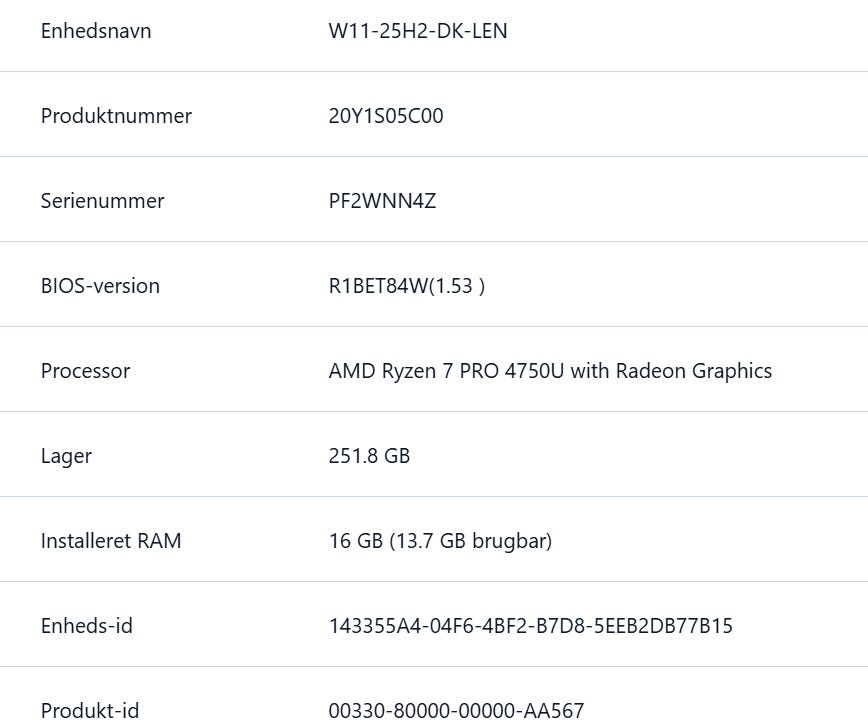The image size is (868, 722).
Task: Click the Produktnummer label
Action: pyautogui.click(x=116, y=116)
